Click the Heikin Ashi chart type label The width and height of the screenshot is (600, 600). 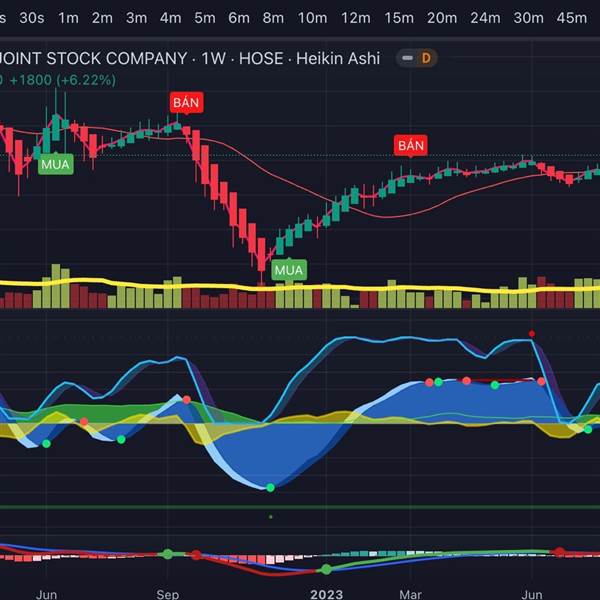click(x=338, y=59)
